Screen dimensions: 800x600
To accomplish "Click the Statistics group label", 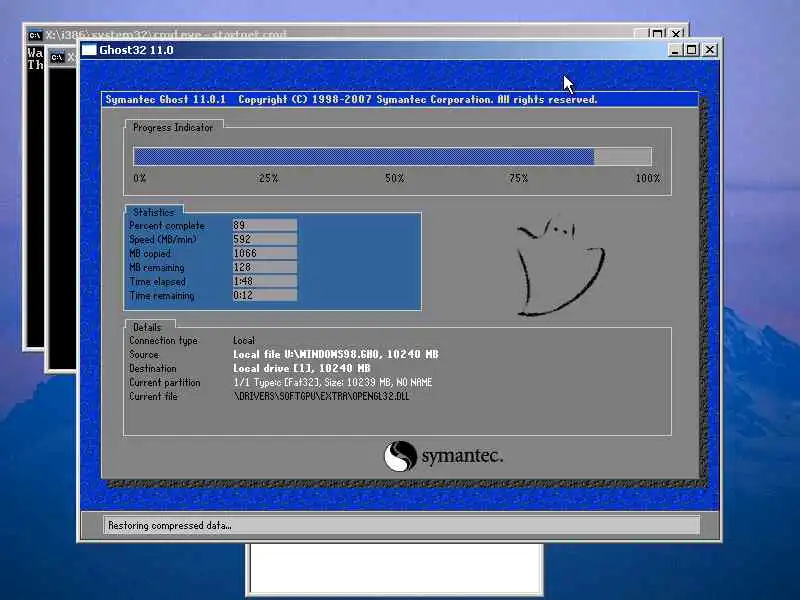I will click(x=154, y=212).
